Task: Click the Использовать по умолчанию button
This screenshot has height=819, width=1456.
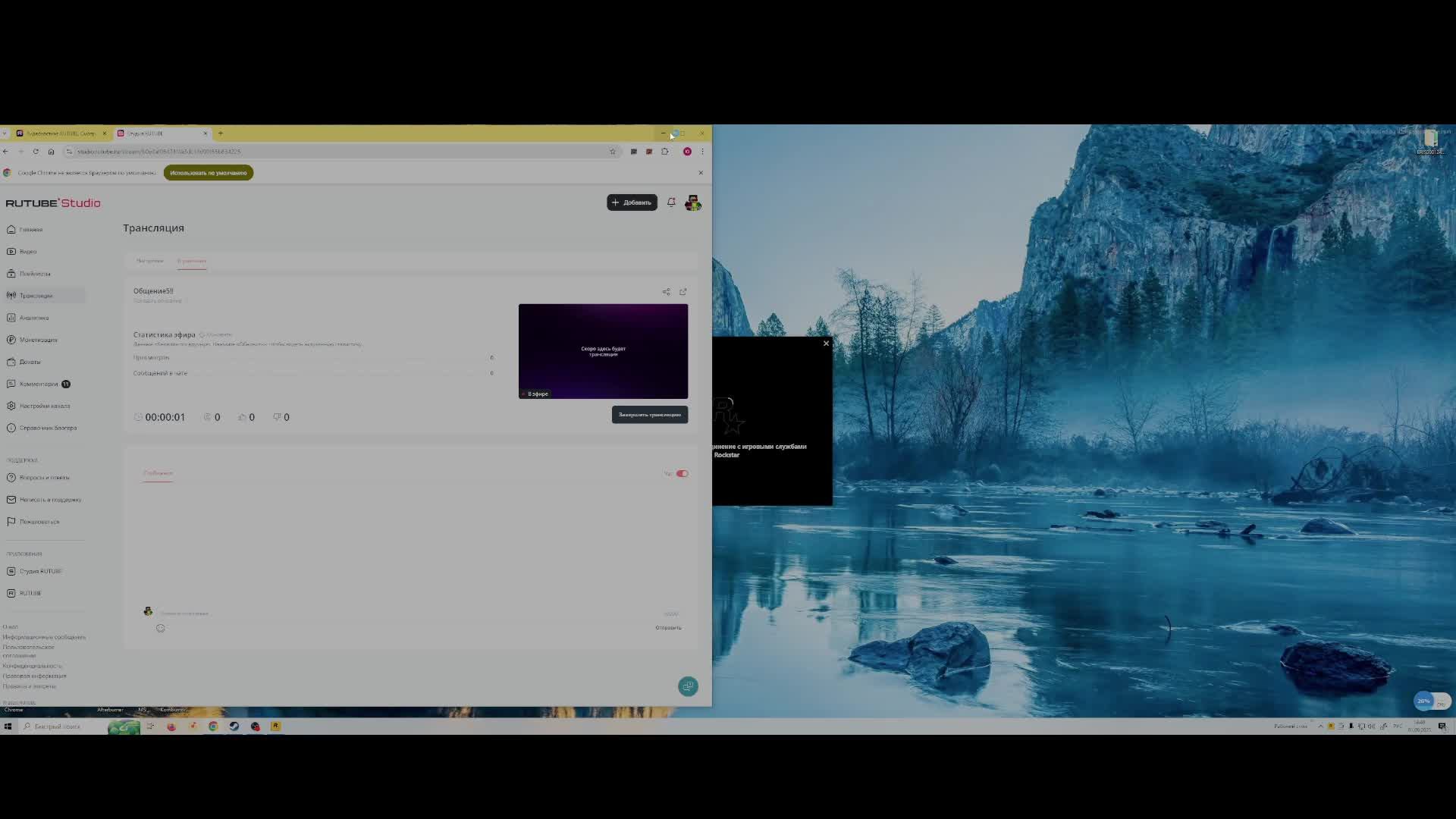Action: click(208, 173)
